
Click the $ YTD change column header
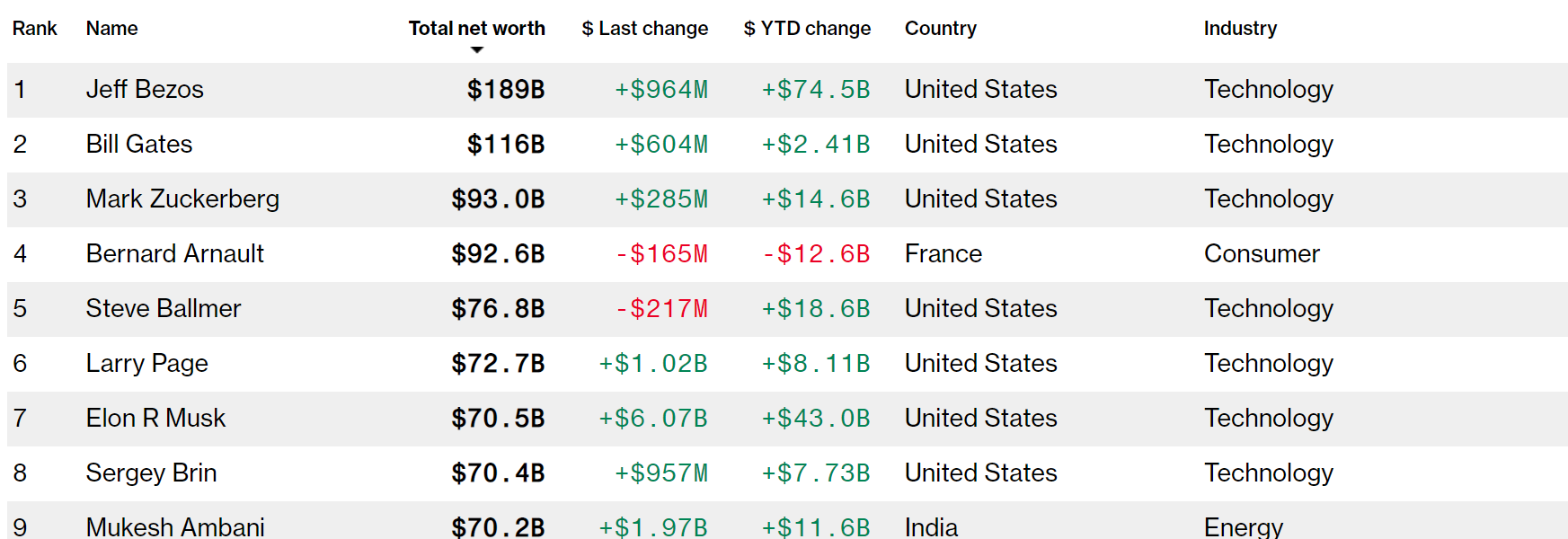click(x=807, y=29)
